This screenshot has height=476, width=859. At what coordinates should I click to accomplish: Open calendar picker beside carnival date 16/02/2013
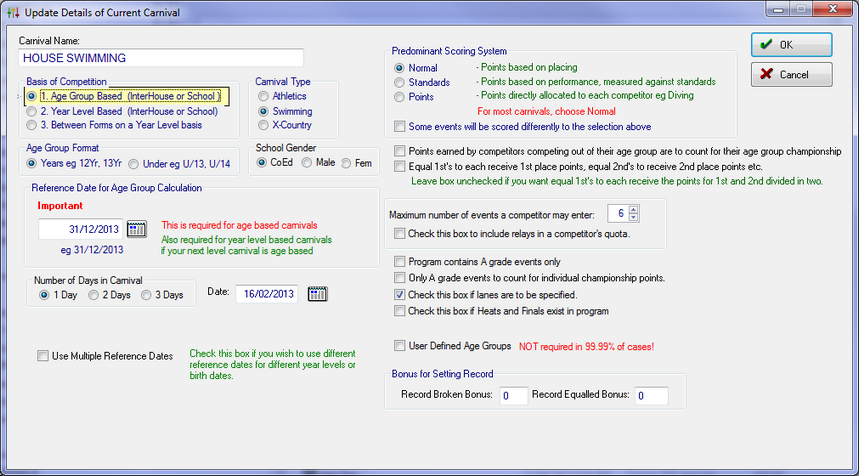[x=318, y=294]
